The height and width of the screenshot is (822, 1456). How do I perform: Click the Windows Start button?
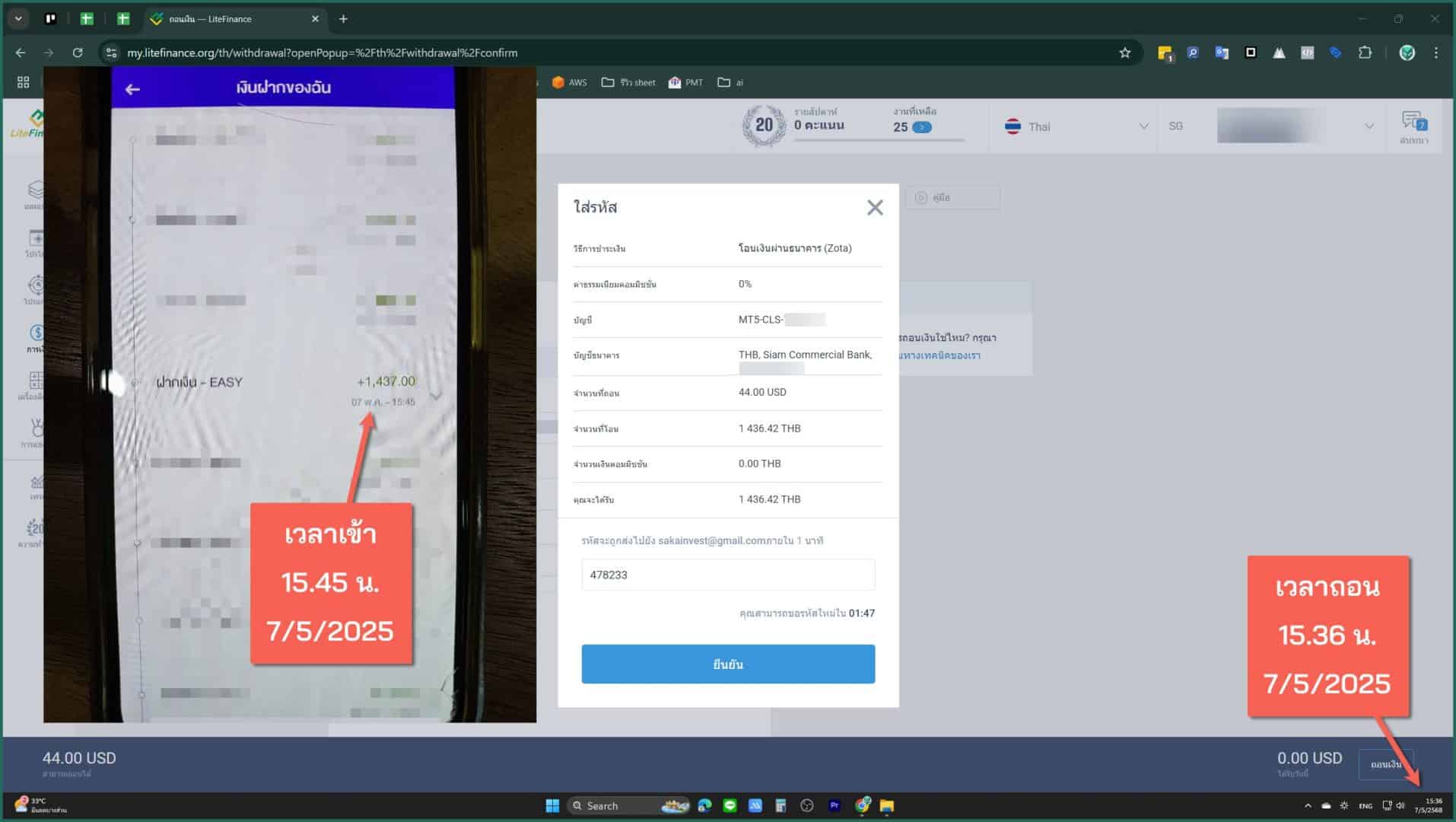(552, 805)
